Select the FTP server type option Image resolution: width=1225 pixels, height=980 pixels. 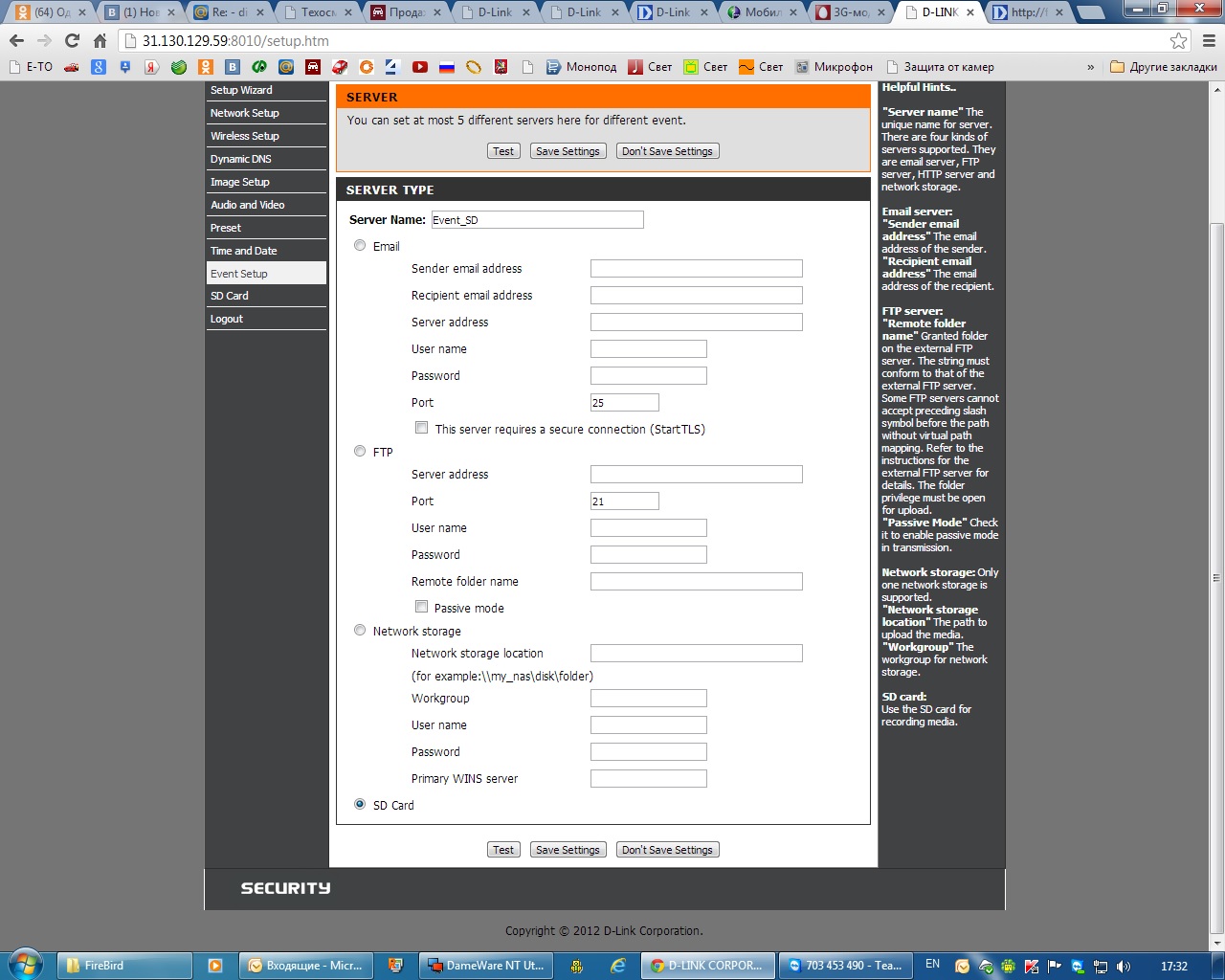[360, 452]
